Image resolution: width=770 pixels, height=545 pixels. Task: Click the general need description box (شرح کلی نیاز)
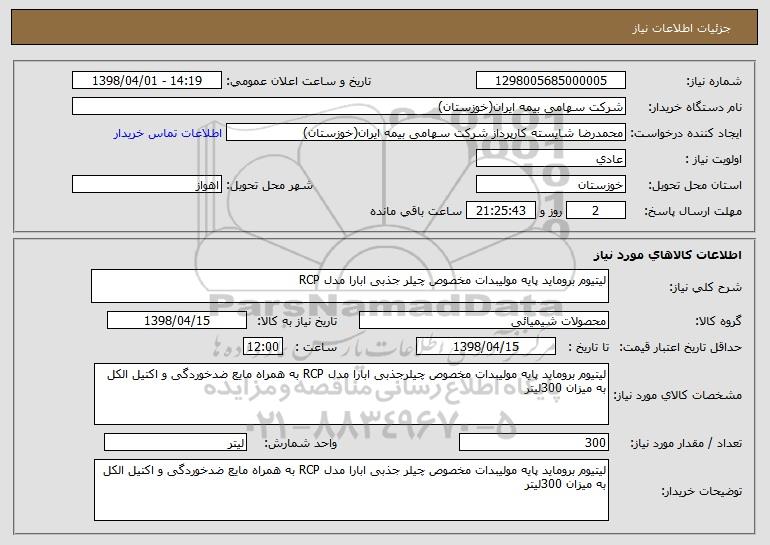(x=350, y=286)
